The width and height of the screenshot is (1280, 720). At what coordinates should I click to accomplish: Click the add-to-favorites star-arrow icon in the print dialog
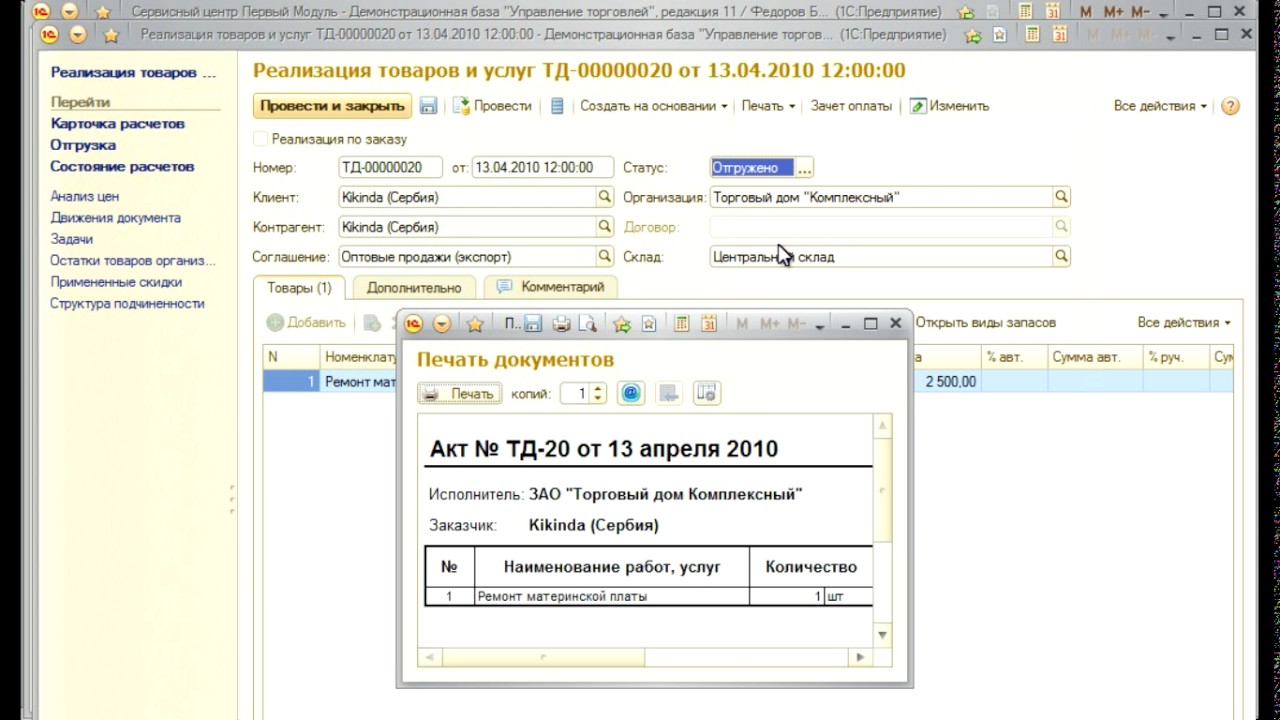pos(622,324)
